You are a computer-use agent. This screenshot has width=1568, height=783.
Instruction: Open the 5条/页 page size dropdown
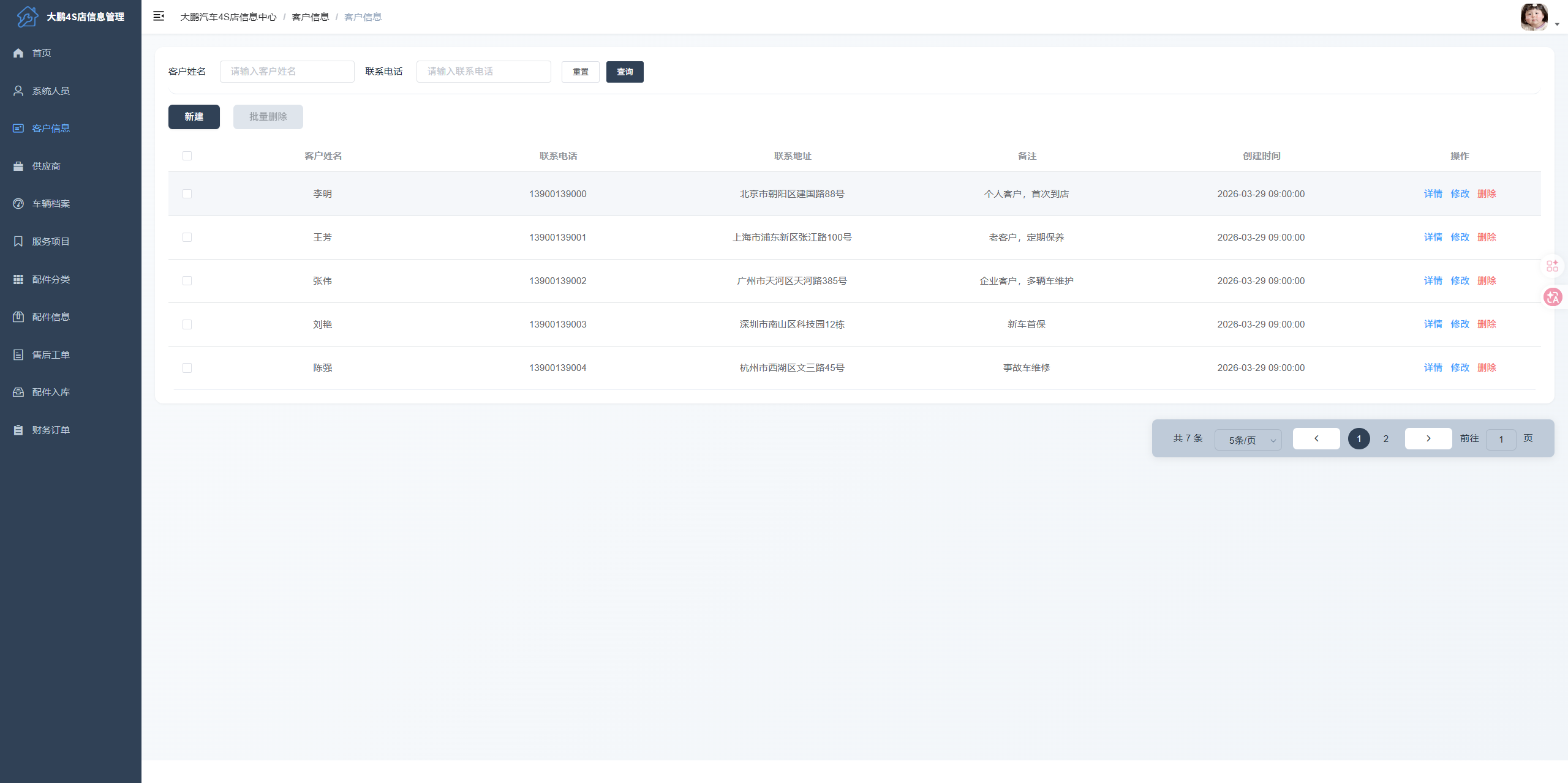pos(1248,440)
